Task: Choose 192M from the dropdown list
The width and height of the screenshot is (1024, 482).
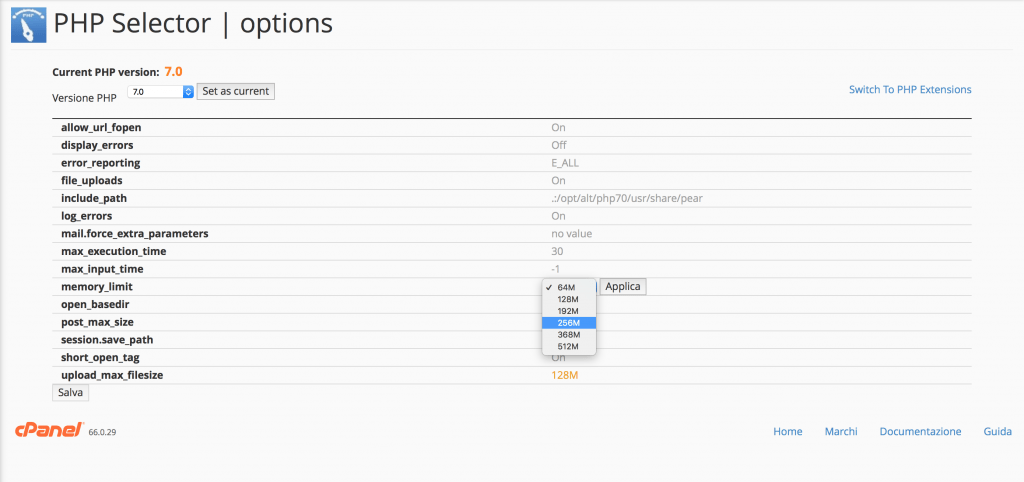Action: [569, 311]
